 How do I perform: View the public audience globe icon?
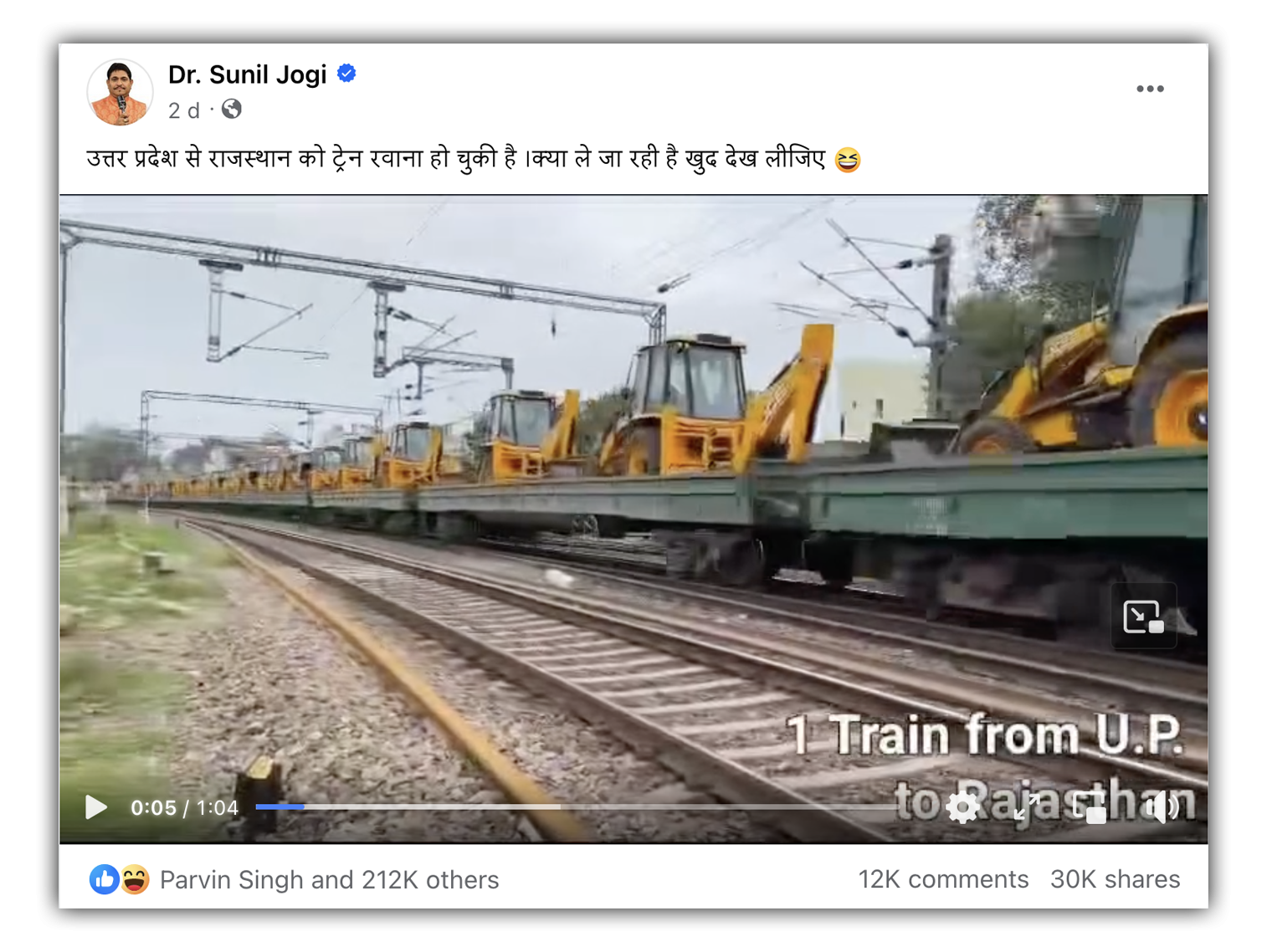tap(232, 109)
